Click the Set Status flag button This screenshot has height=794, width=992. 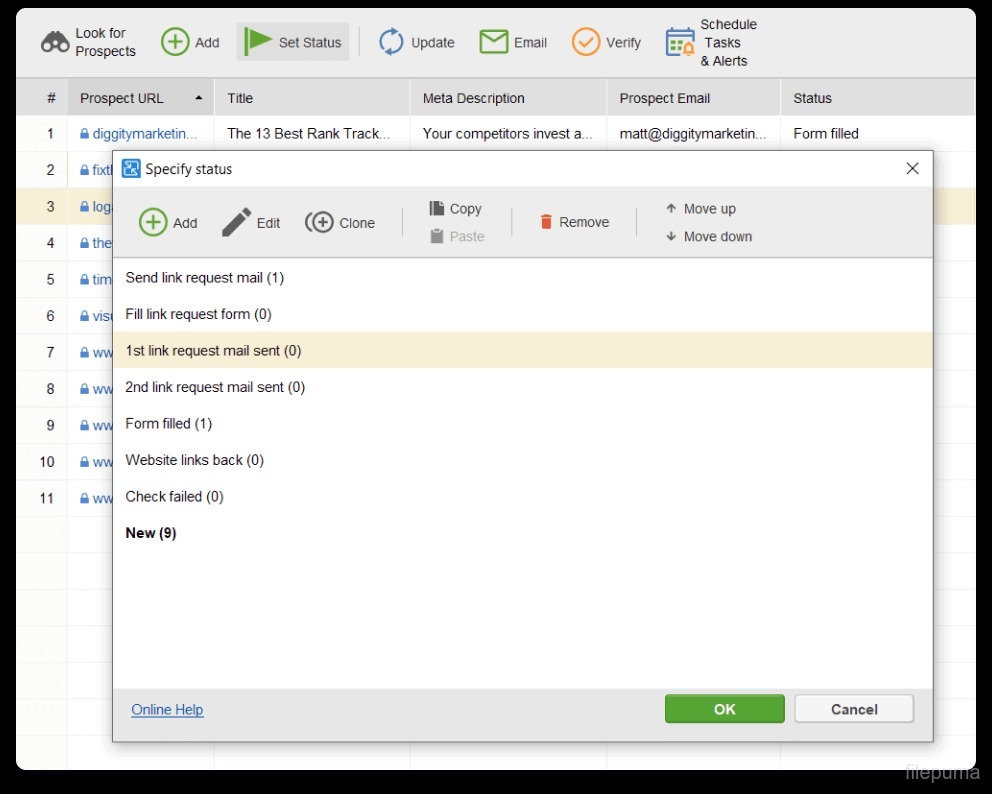[x=293, y=42]
